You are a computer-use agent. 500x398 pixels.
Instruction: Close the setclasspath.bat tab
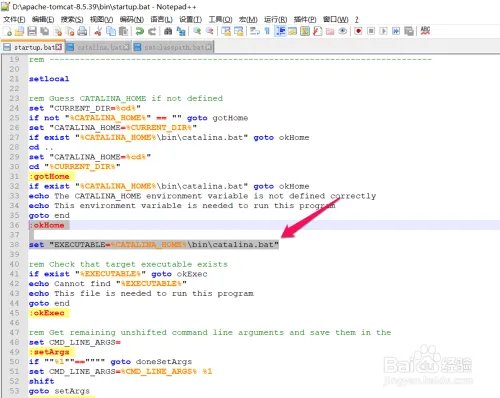[209, 47]
